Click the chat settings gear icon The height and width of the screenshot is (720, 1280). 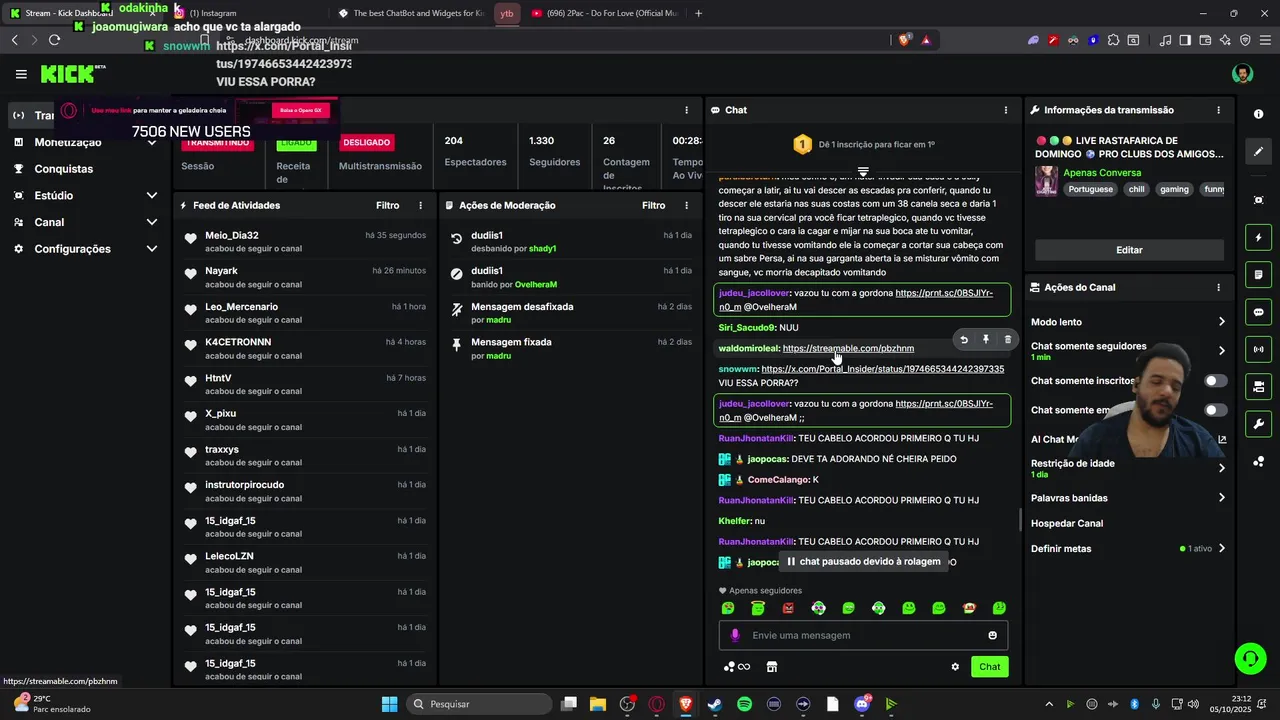(955, 667)
